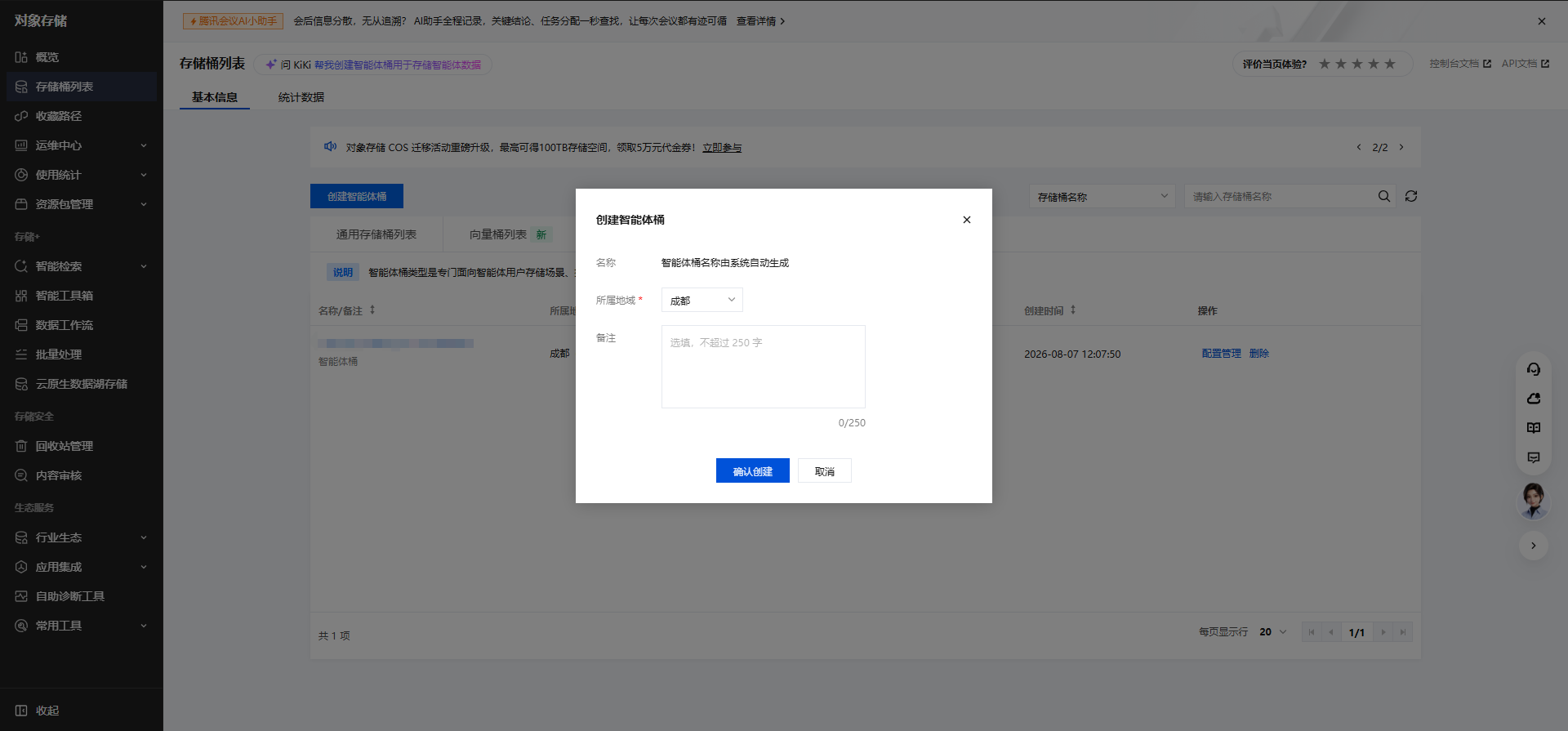This screenshot has width=1568, height=731.
Task: Click the 内容审核 icon in sidebar
Action: (21, 475)
